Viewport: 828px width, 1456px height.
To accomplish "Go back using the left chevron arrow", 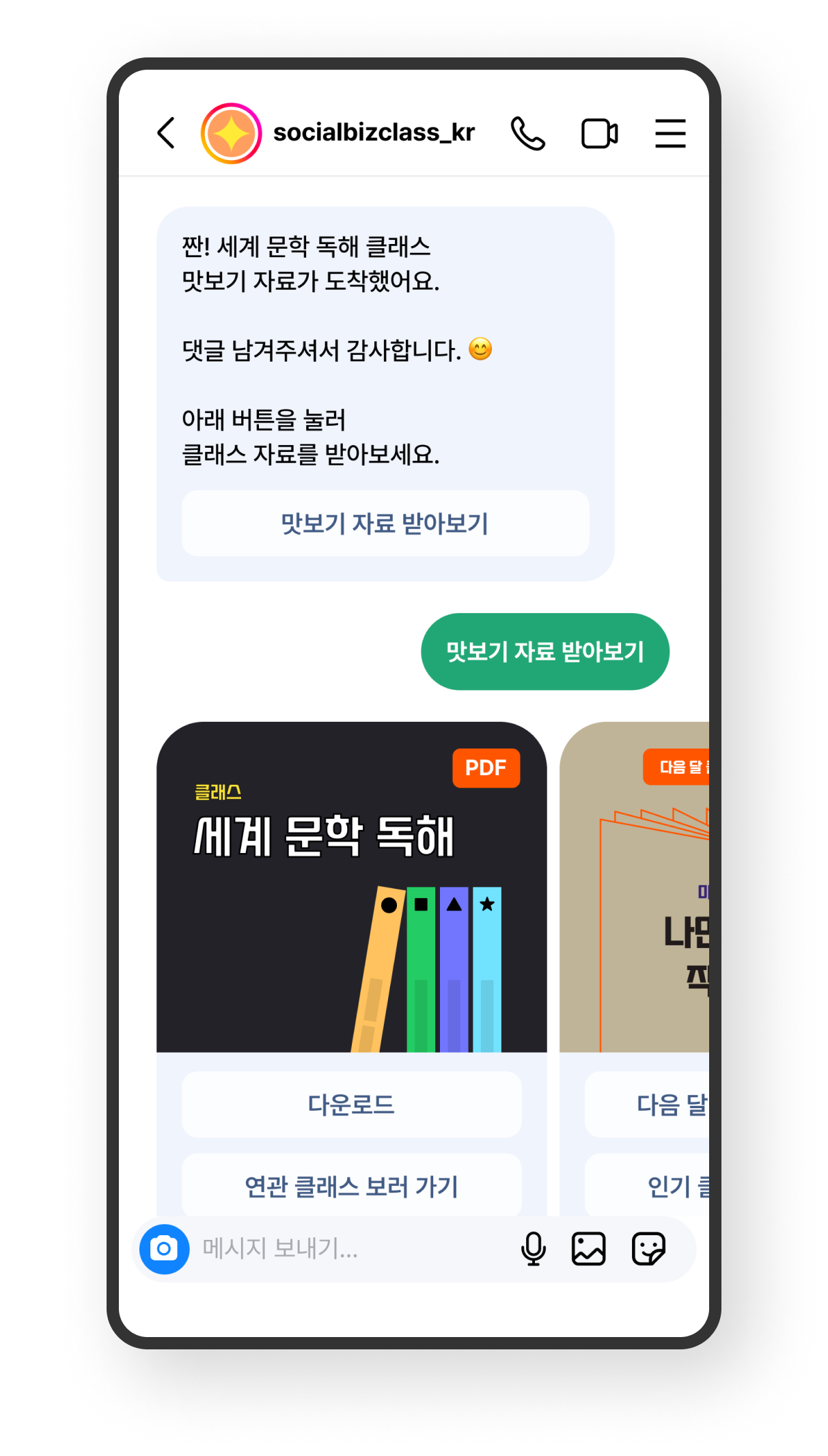I will [166, 133].
